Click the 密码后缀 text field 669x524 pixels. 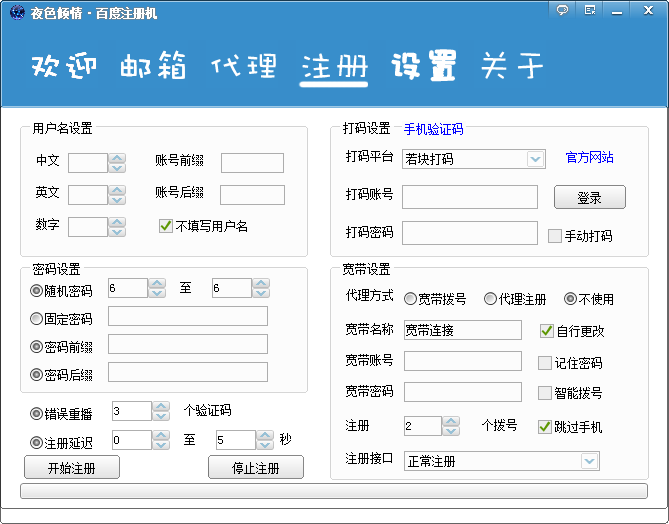click(188, 372)
